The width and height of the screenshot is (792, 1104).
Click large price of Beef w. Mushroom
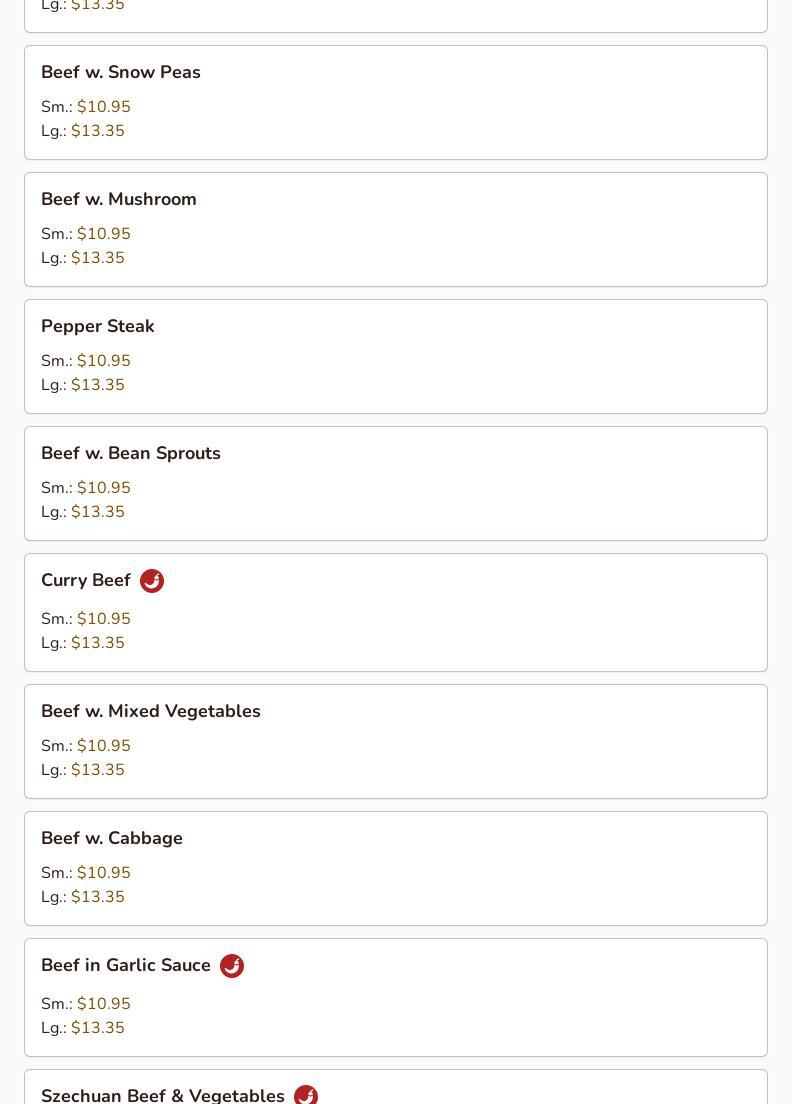coord(98,258)
